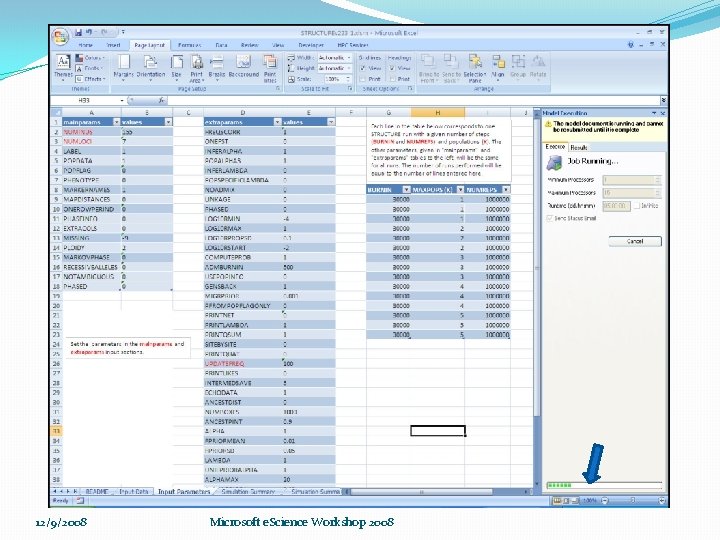
Task: Toggle Gridlines View checkbox
Action: pyautogui.click(x=363, y=68)
